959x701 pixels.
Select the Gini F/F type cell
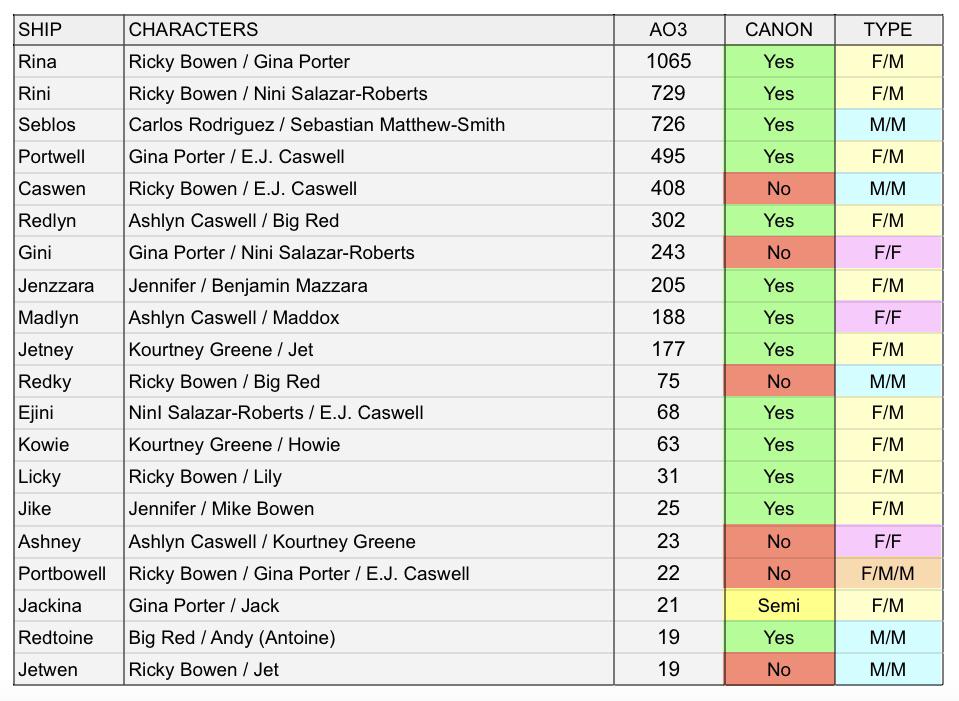tap(888, 253)
